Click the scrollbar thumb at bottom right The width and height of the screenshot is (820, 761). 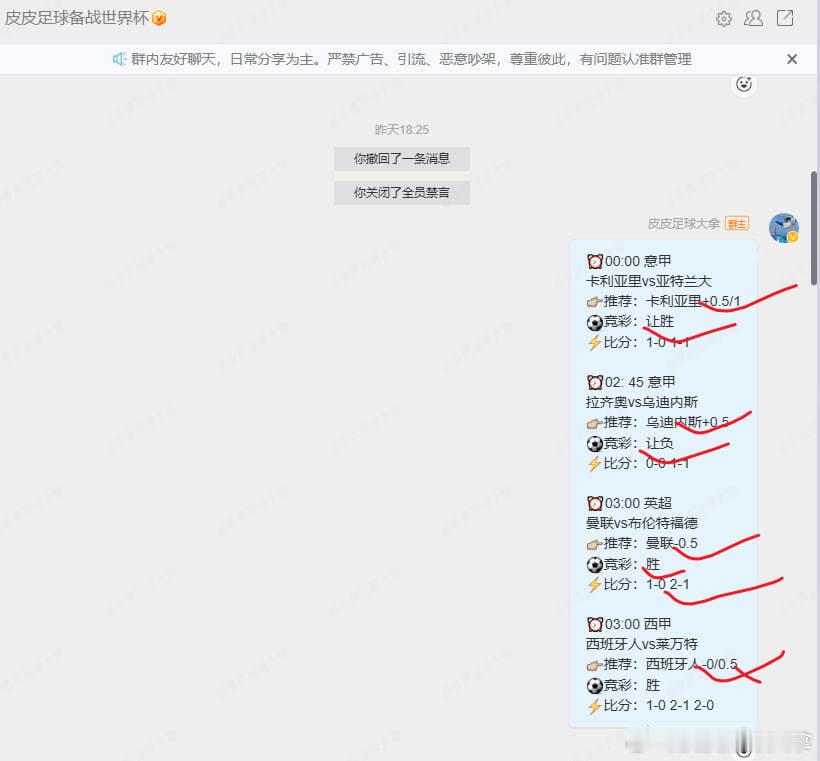tap(811, 225)
